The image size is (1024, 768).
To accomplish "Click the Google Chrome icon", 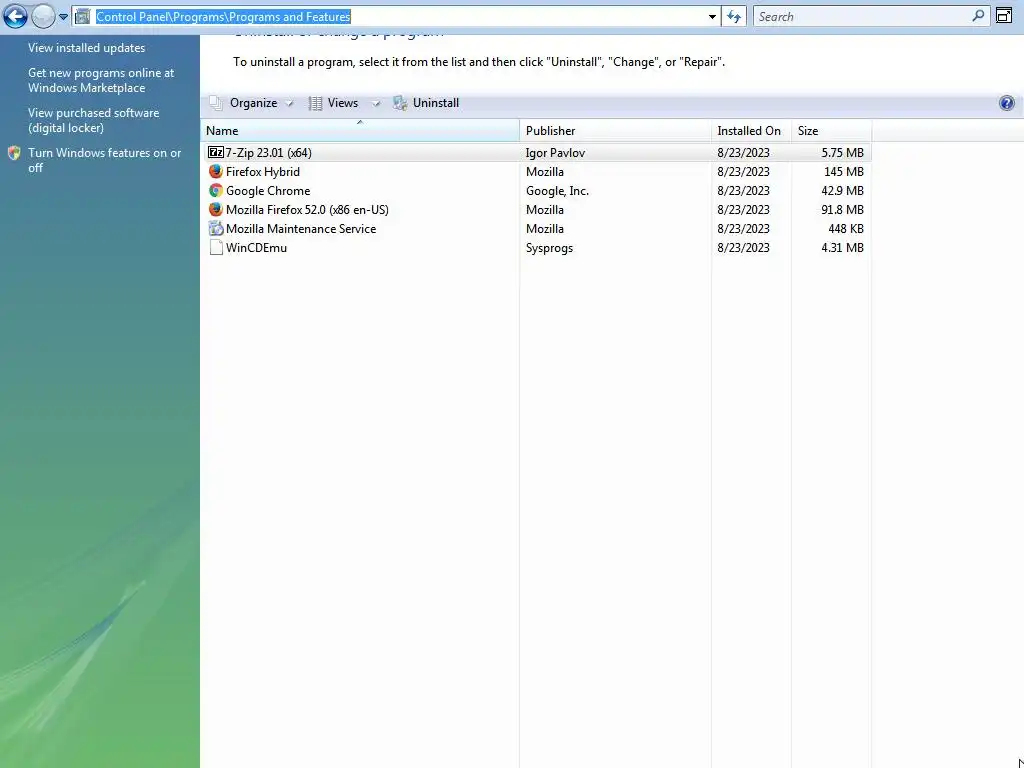I will 216,190.
